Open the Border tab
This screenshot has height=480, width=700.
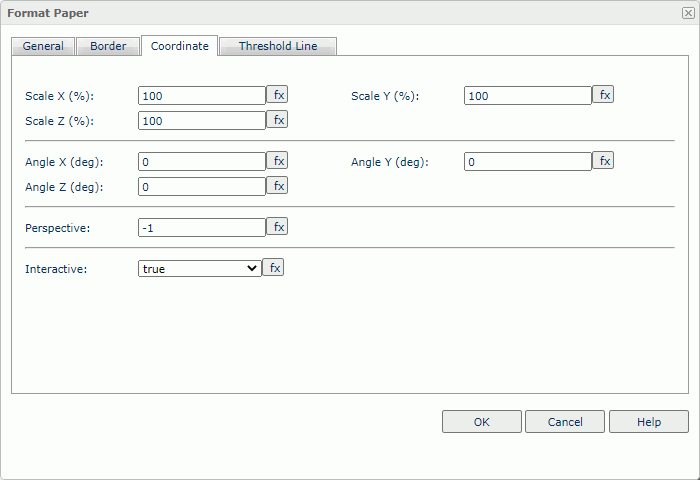[x=108, y=46]
